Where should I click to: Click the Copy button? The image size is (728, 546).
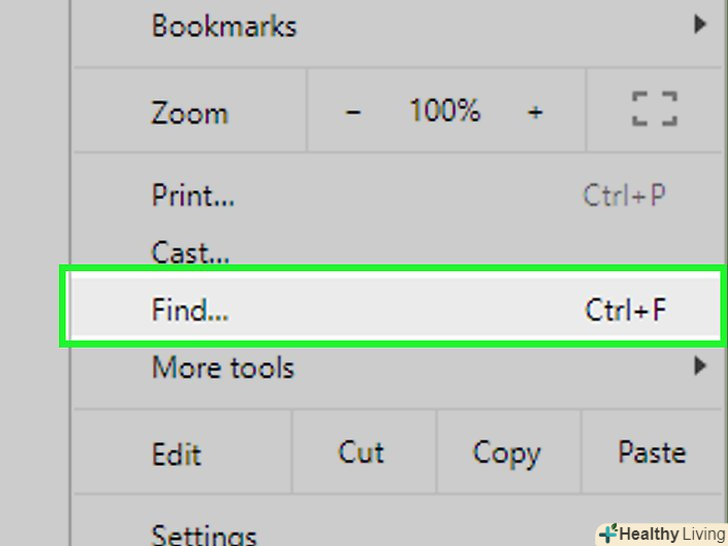click(506, 453)
